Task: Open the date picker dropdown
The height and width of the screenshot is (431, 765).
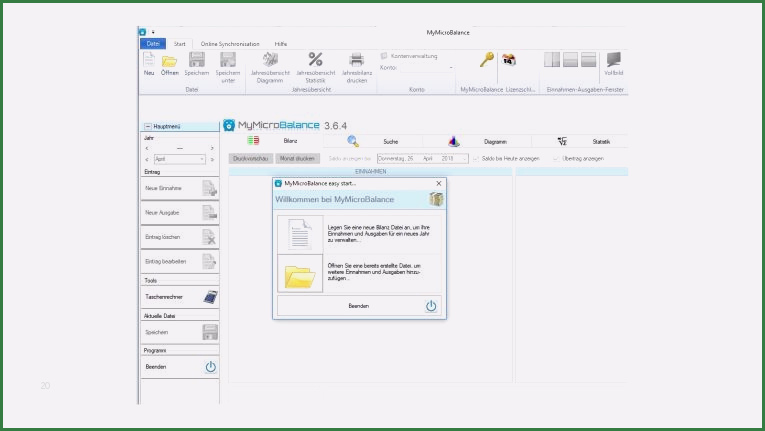Action: point(464,159)
